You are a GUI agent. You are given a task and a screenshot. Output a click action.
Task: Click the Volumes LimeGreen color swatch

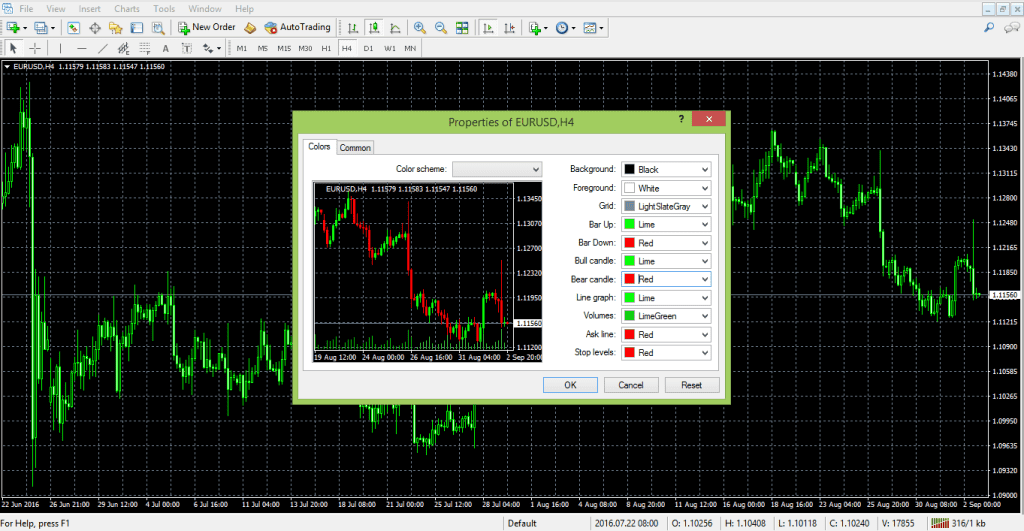click(x=630, y=316)
